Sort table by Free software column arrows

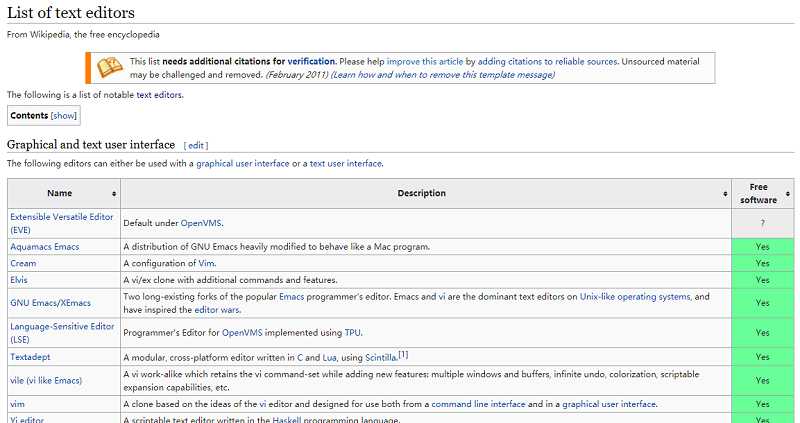pyautogui.click(x=789, y=193)
